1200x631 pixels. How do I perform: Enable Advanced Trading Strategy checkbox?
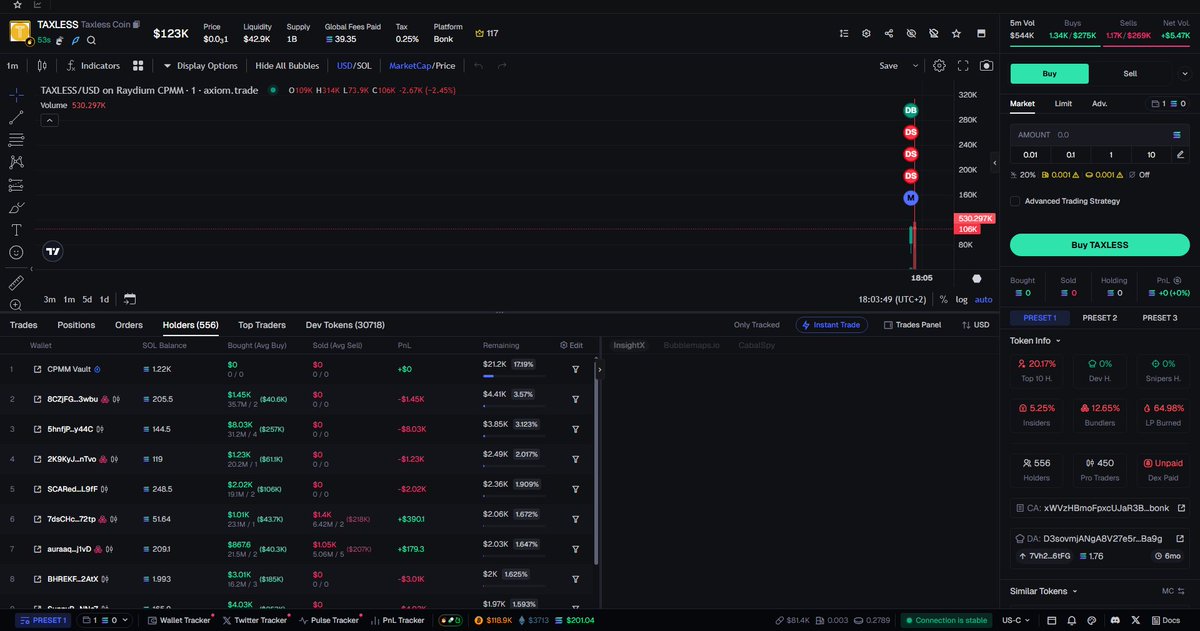tap(1016, 201)
